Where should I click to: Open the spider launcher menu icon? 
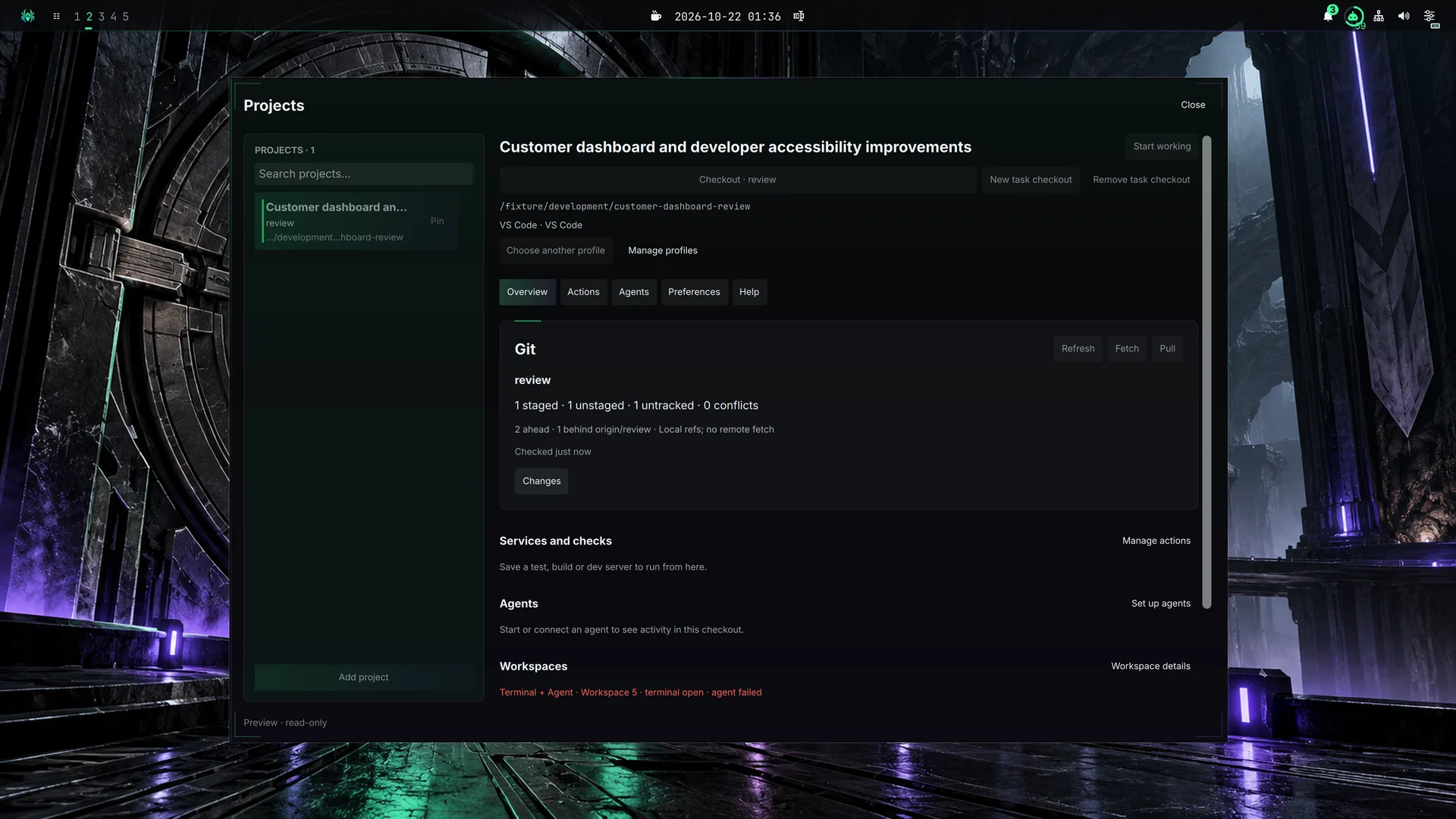[x=28, y=16]
